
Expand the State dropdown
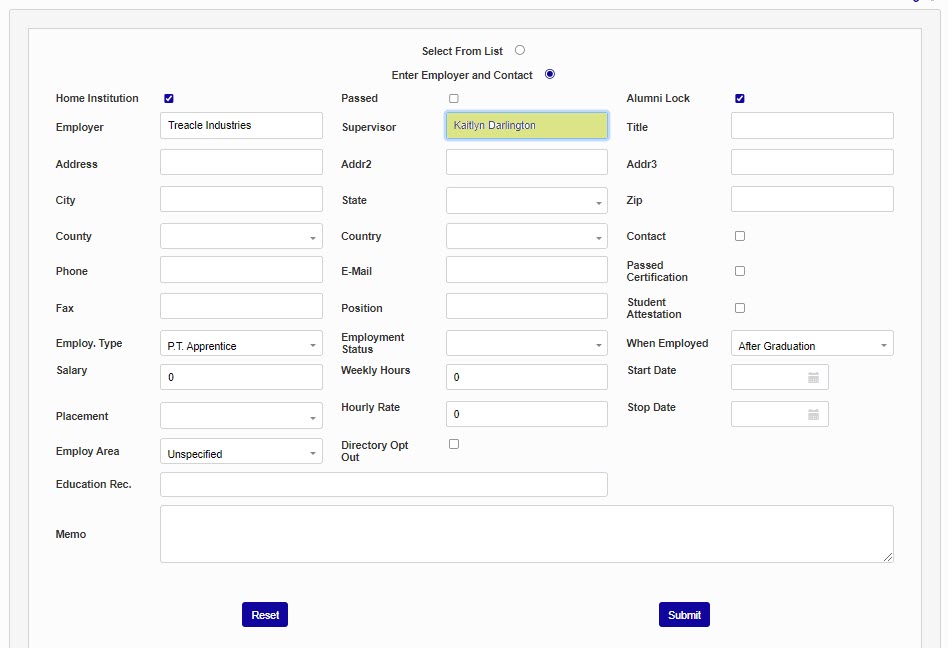pyautogui.click(x=526, y=201)
